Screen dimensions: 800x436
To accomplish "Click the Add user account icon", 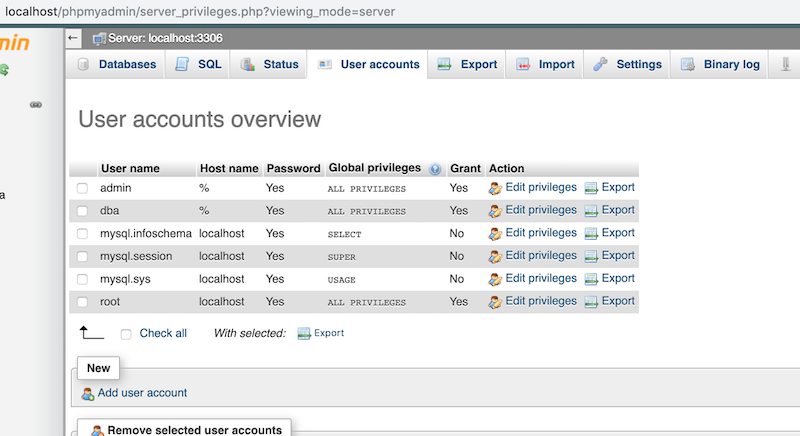I will click(88, 394).
